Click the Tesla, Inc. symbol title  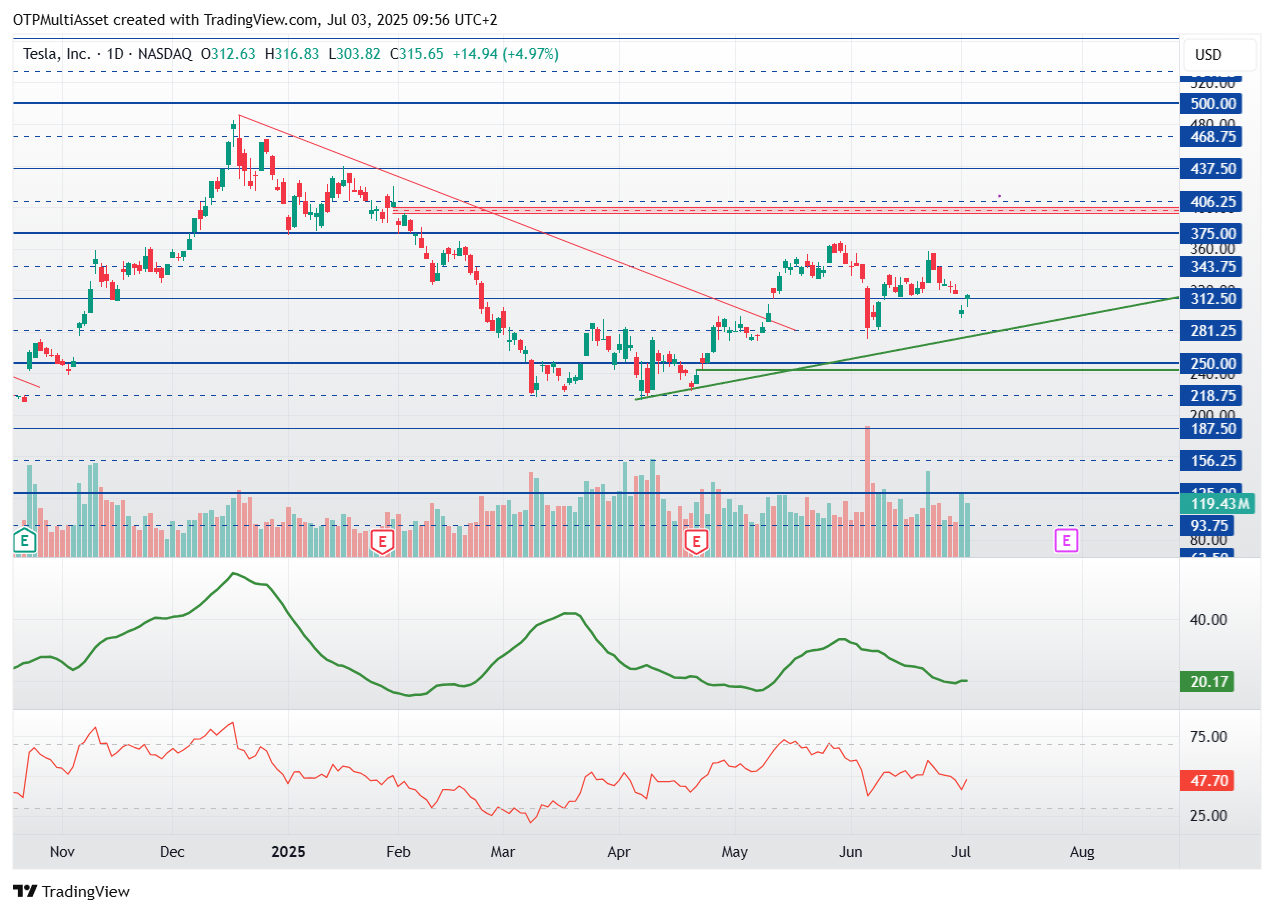(x=56, y=54)
